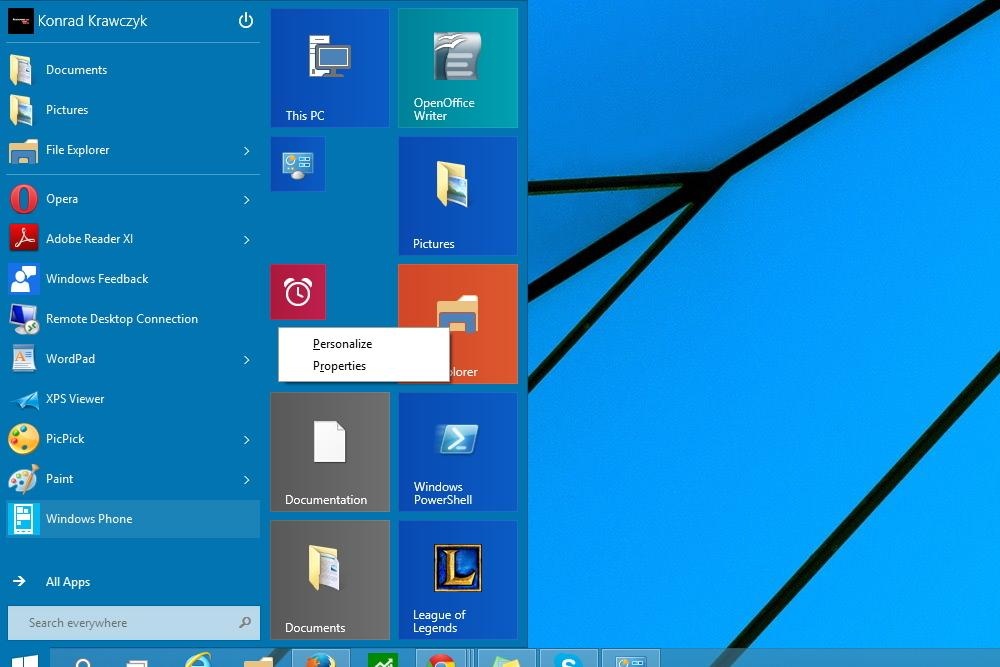The width and height of the screenshot is (1000, 667).
Task: Launch File Explorer from the left list
Action: (x=133, y=150)
